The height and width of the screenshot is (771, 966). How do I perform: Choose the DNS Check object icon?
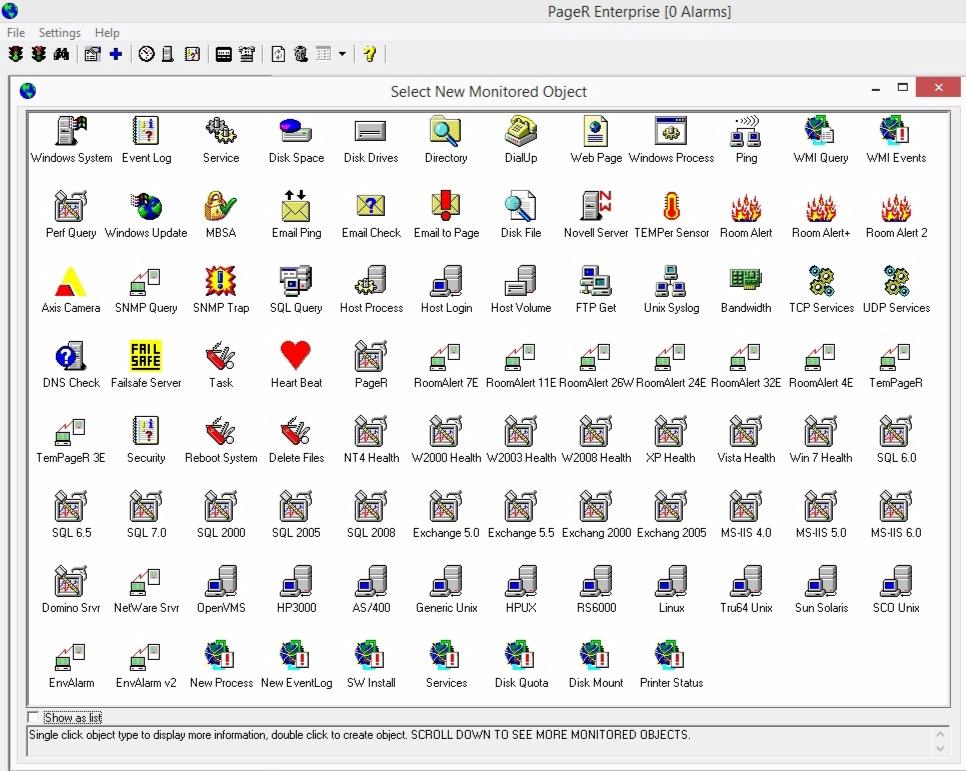click(71, 356)
